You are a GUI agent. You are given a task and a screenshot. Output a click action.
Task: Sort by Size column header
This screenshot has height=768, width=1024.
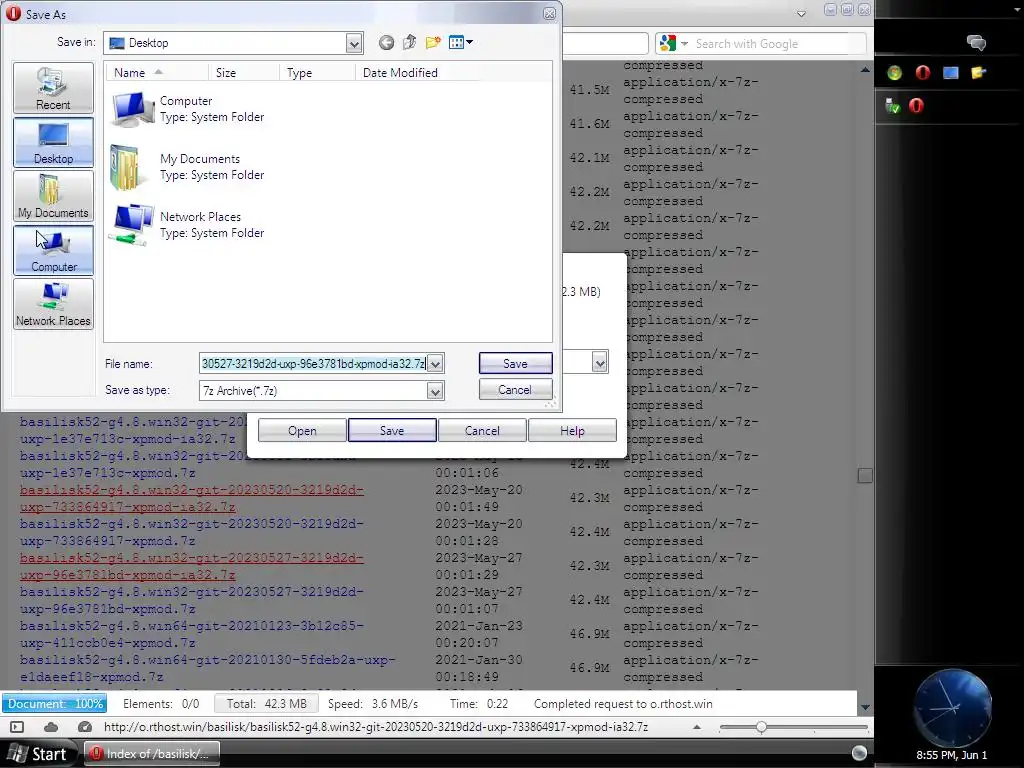[244, 72]
